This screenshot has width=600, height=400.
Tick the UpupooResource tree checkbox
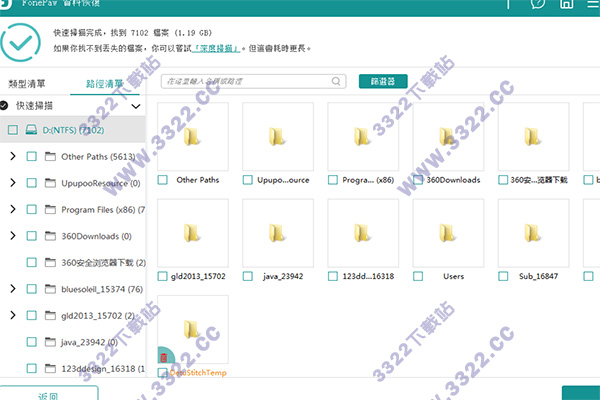point(31,183)
